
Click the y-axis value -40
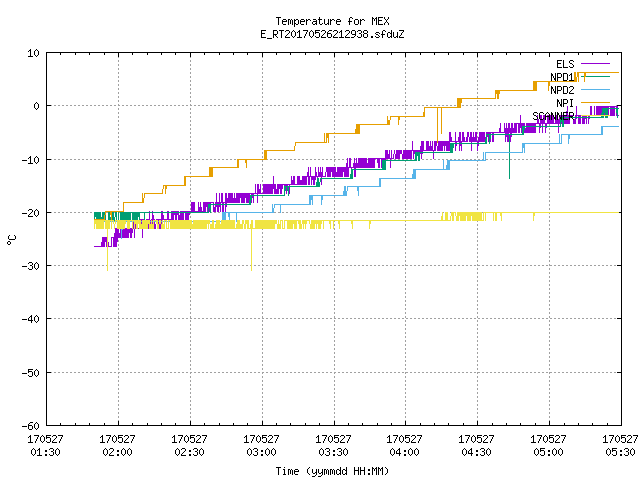[x=31, y=319]
